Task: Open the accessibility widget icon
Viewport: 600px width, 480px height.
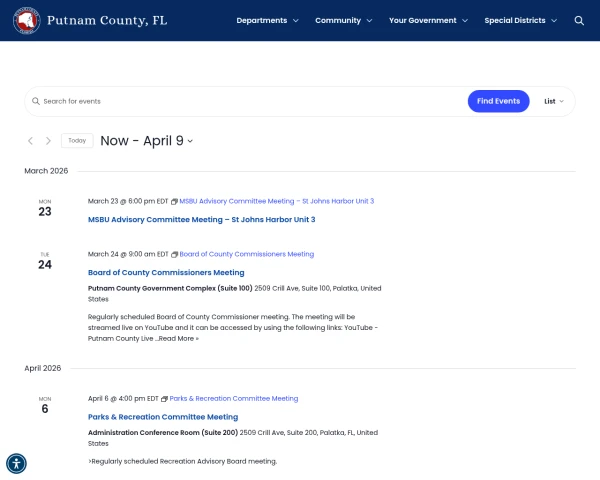Action: [16, 463]
